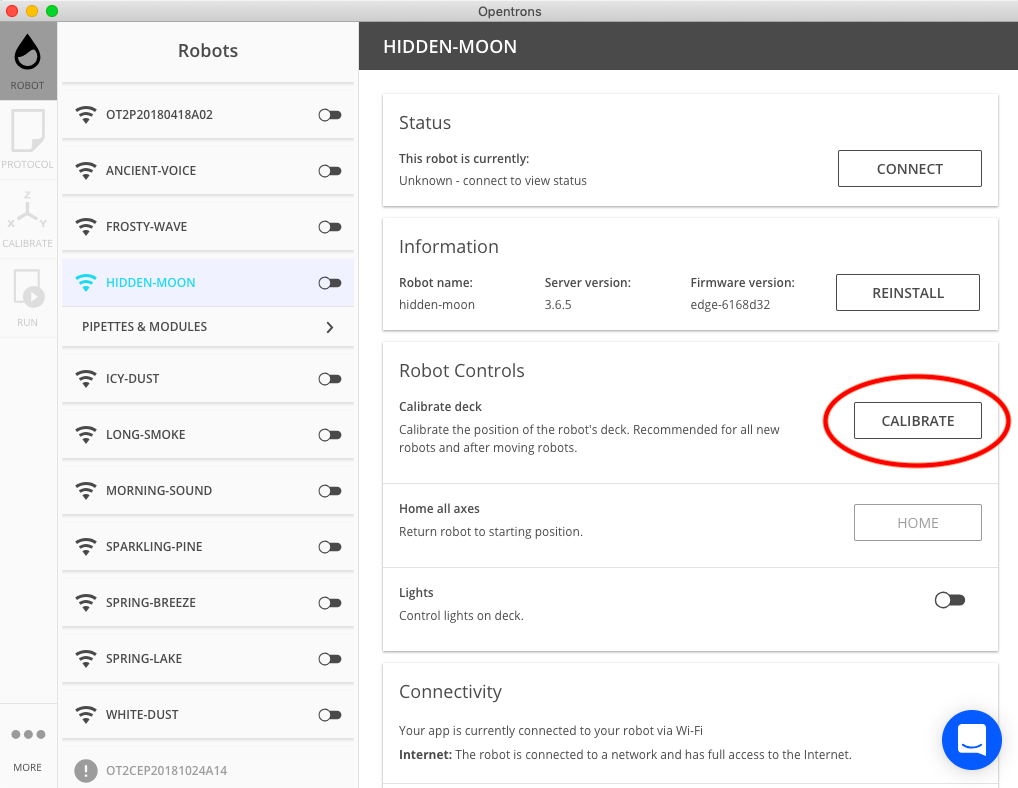Select the ICY-DUST robot name
This screenshot has width=1018, height=788.
tap(132, 378)
